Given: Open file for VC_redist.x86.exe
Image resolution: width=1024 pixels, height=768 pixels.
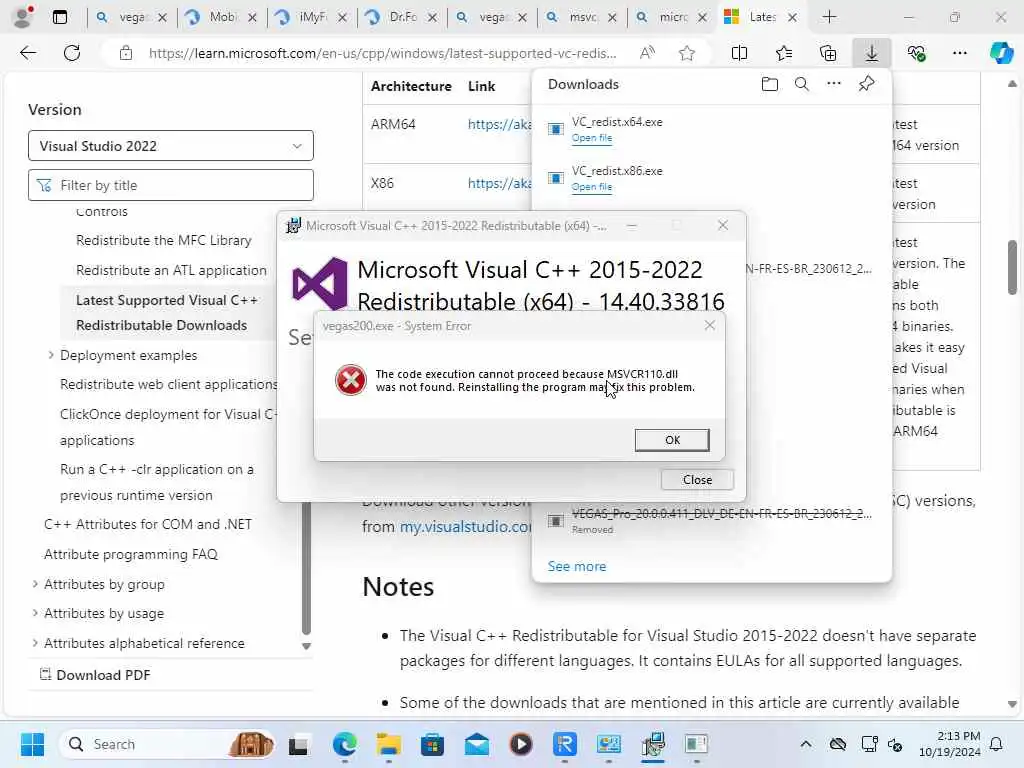Looking at the screenshot, I should click(x=592, y=187).
